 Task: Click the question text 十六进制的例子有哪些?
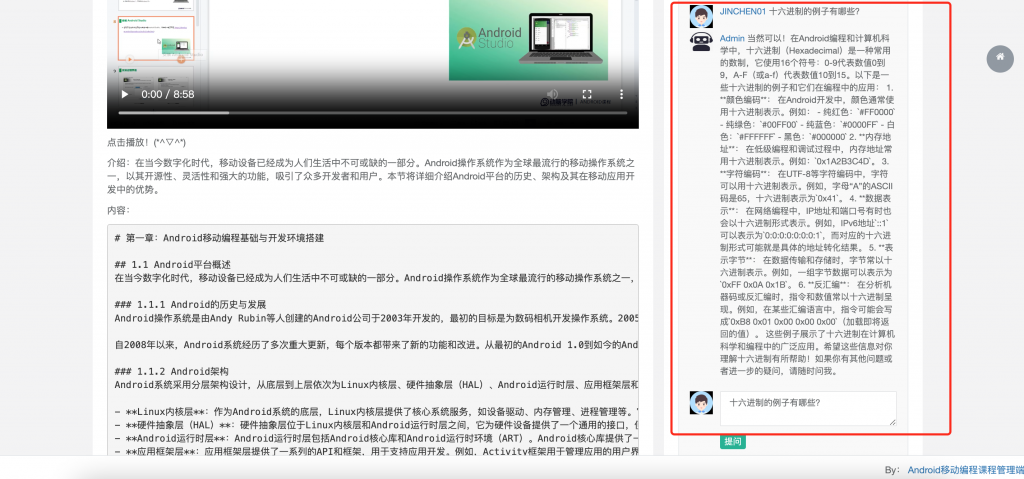(814, 11)
